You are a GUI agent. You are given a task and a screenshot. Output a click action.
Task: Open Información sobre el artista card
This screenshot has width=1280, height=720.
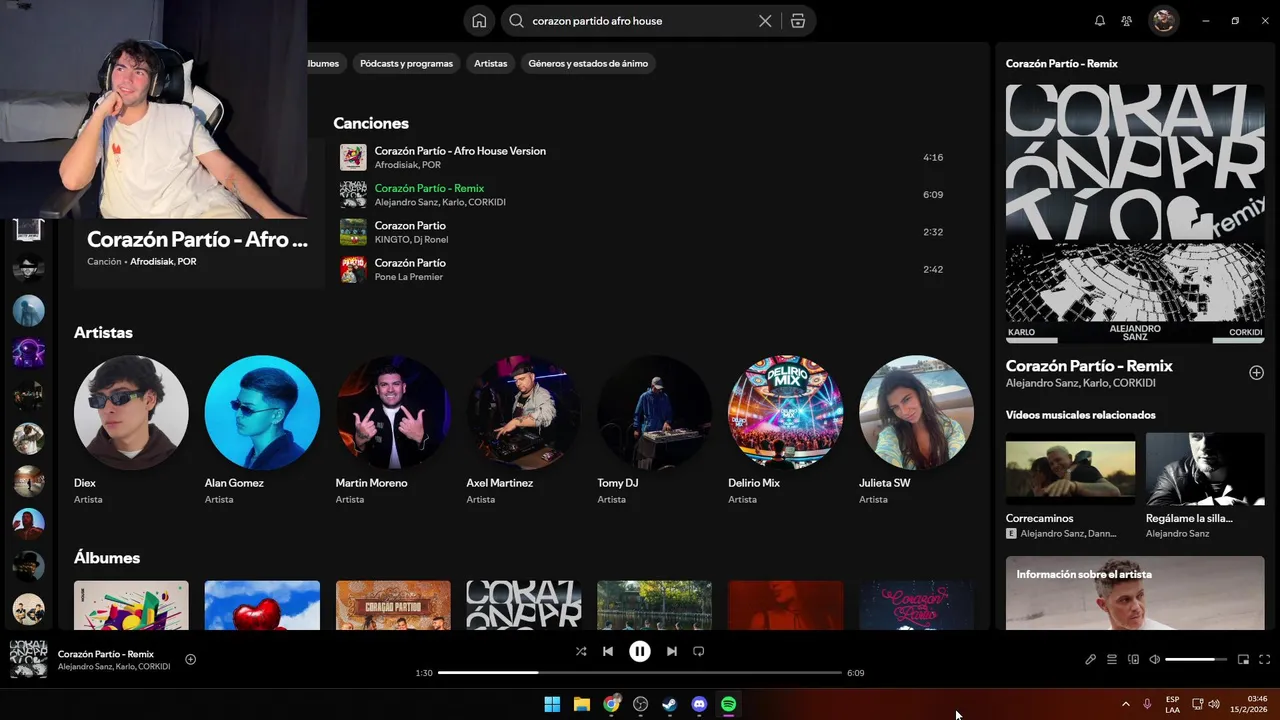1135,593
